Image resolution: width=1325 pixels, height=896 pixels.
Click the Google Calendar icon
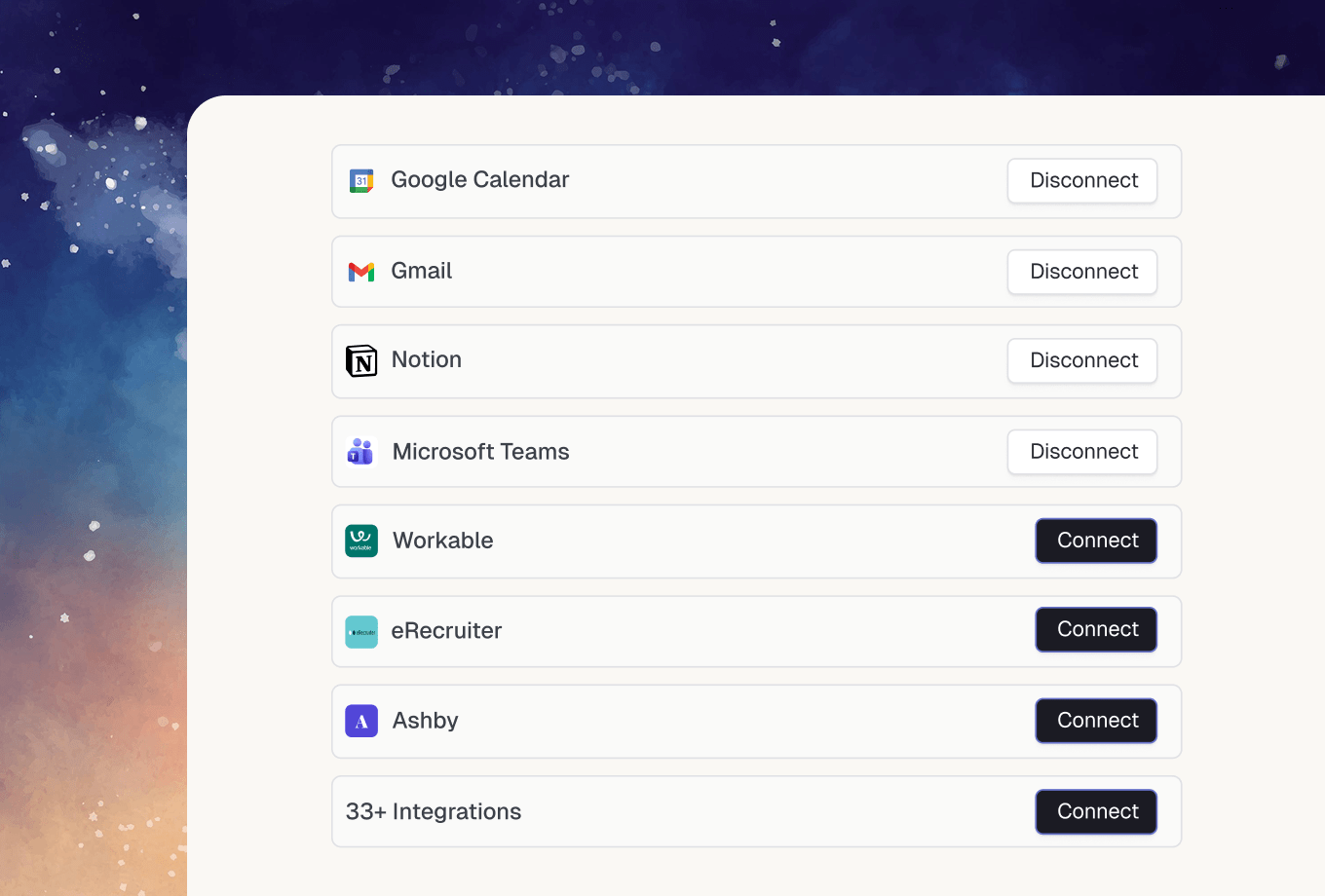tap(361, 180)
